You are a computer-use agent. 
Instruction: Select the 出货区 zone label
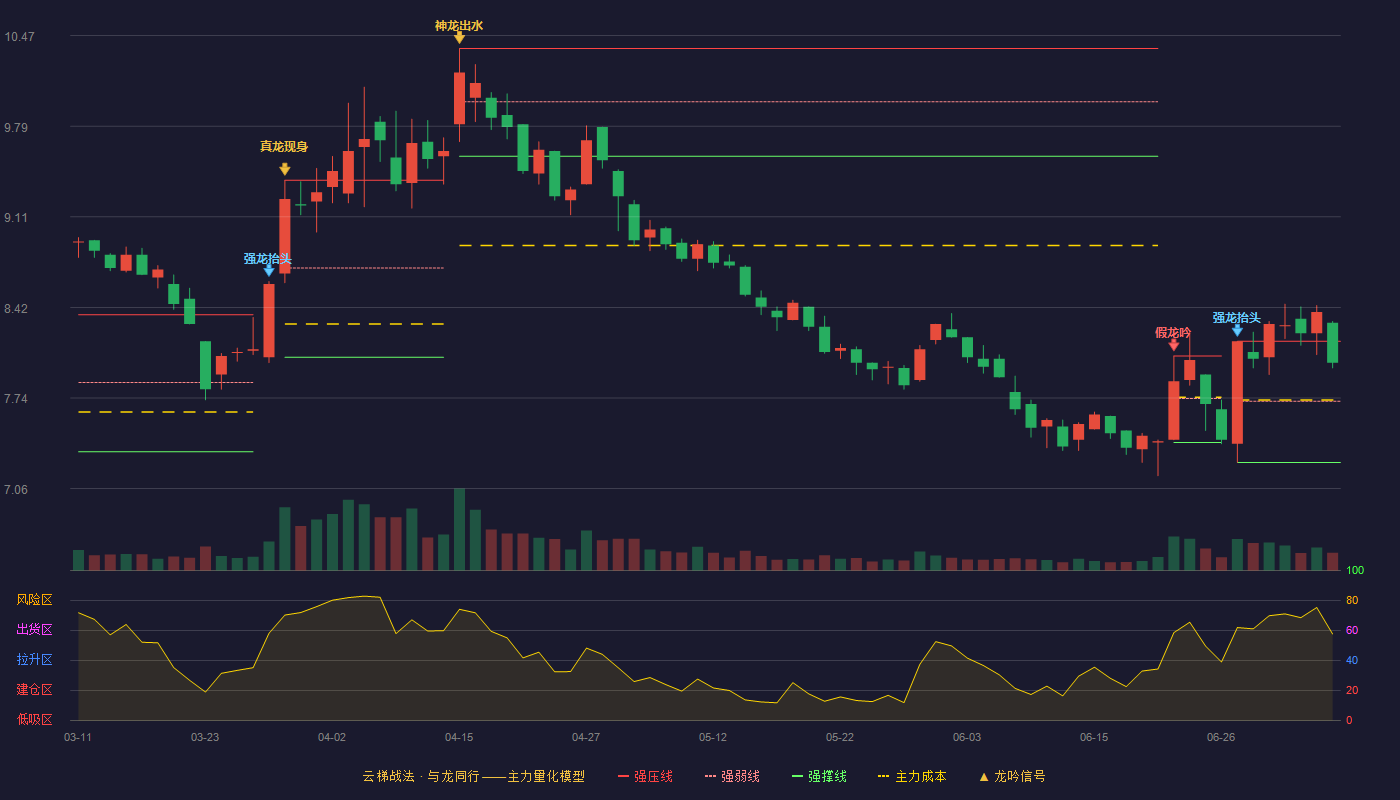tap(34, 630)
